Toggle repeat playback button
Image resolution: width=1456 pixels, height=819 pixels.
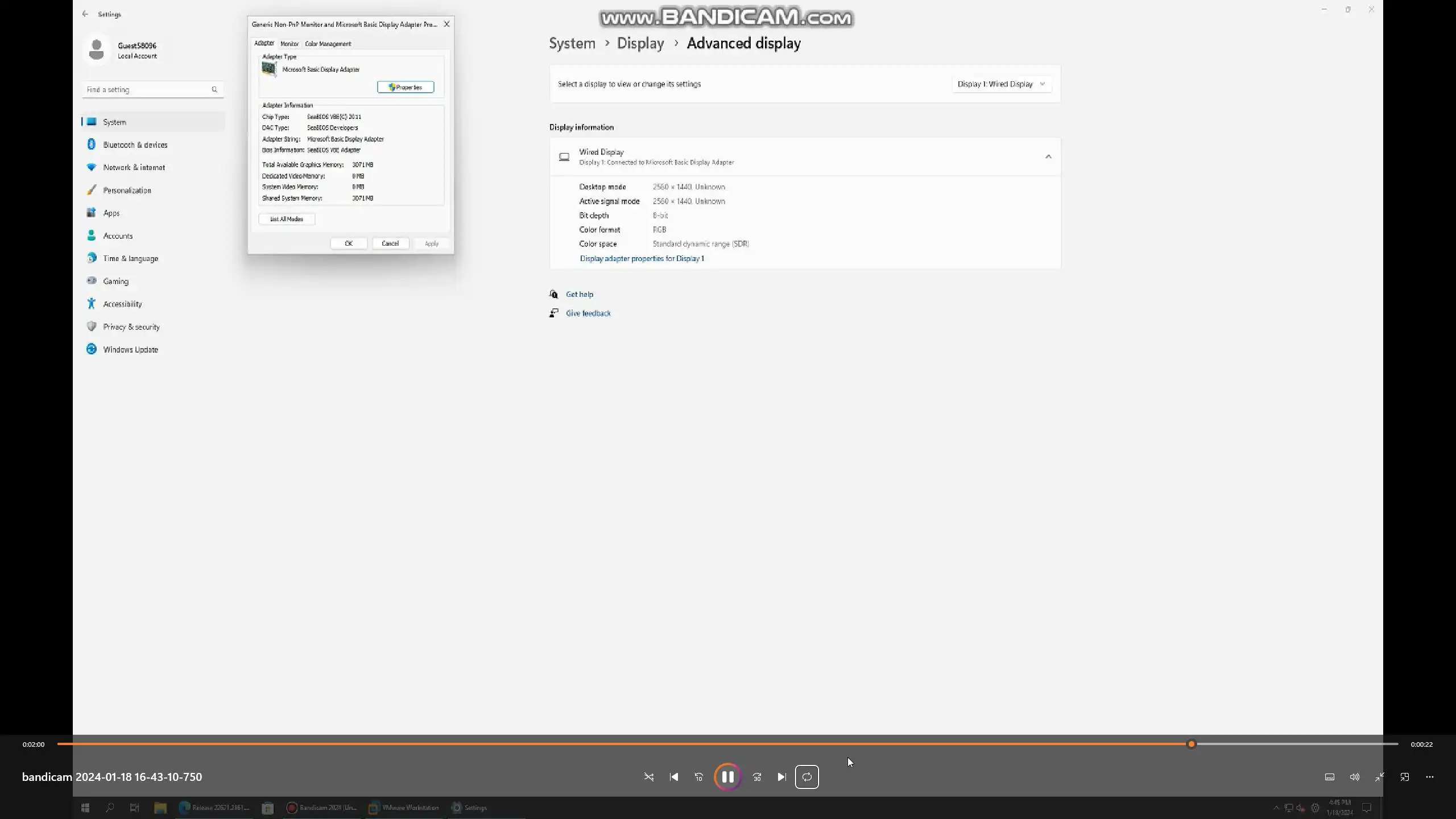point(806,777)
